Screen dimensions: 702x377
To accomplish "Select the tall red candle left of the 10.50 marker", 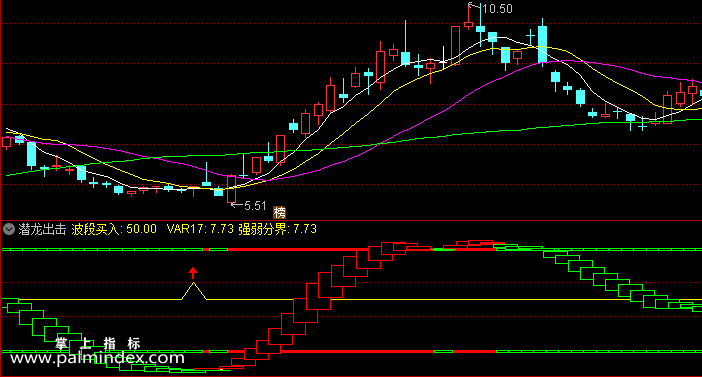I will click(x=455, y=45).
